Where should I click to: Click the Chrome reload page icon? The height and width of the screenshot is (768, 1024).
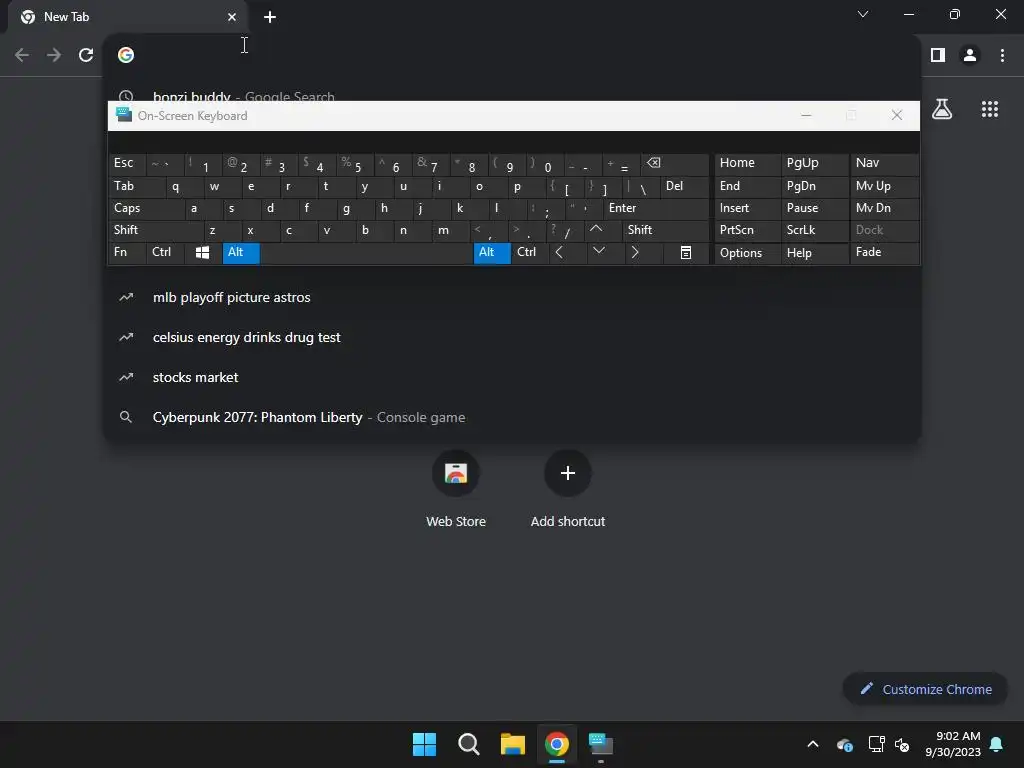(x=86, y=55)
